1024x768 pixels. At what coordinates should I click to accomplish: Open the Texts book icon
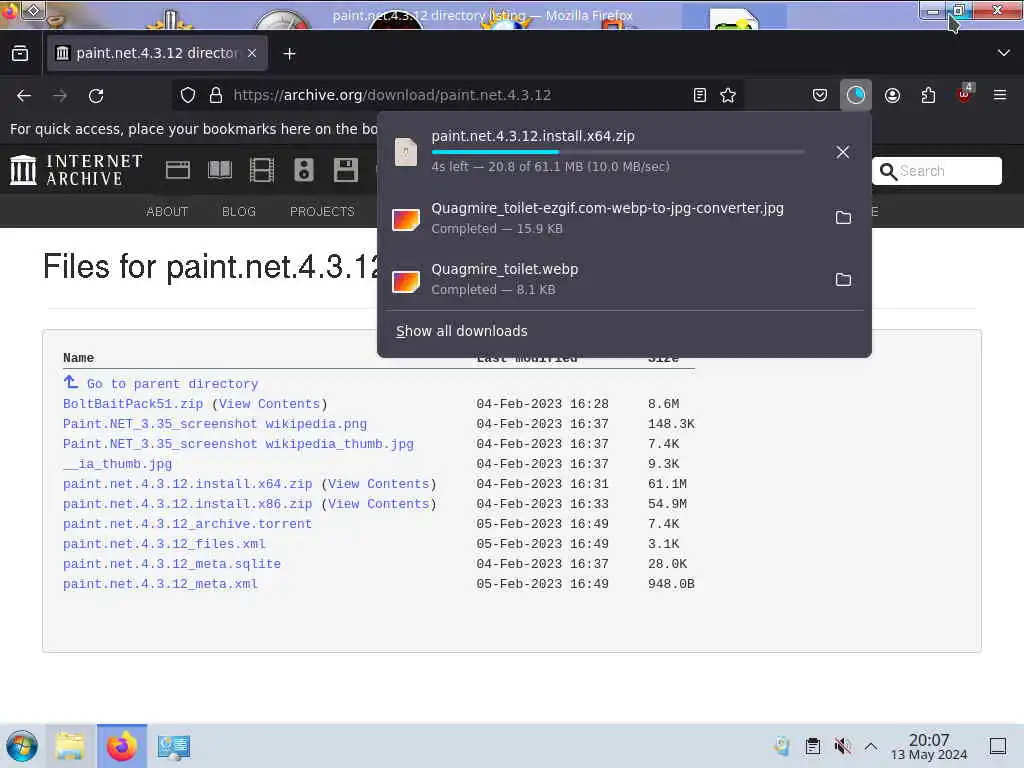click(219, 170)
